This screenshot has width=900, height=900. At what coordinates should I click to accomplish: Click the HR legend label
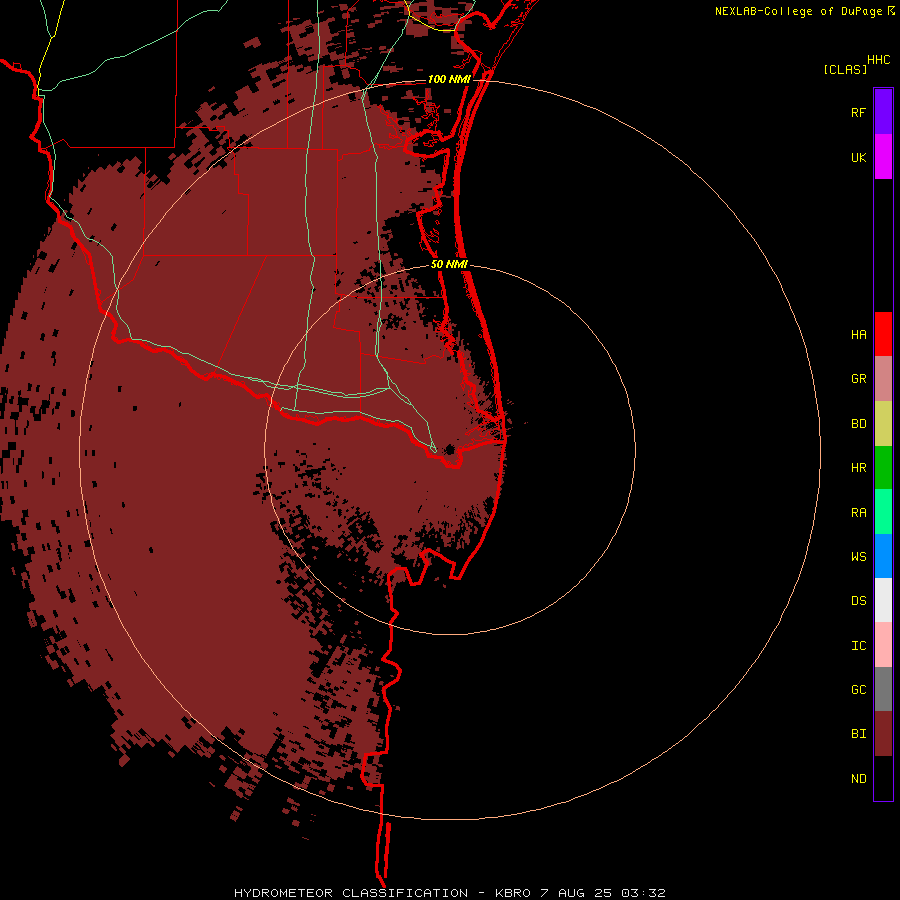click(x=858, y=468)
